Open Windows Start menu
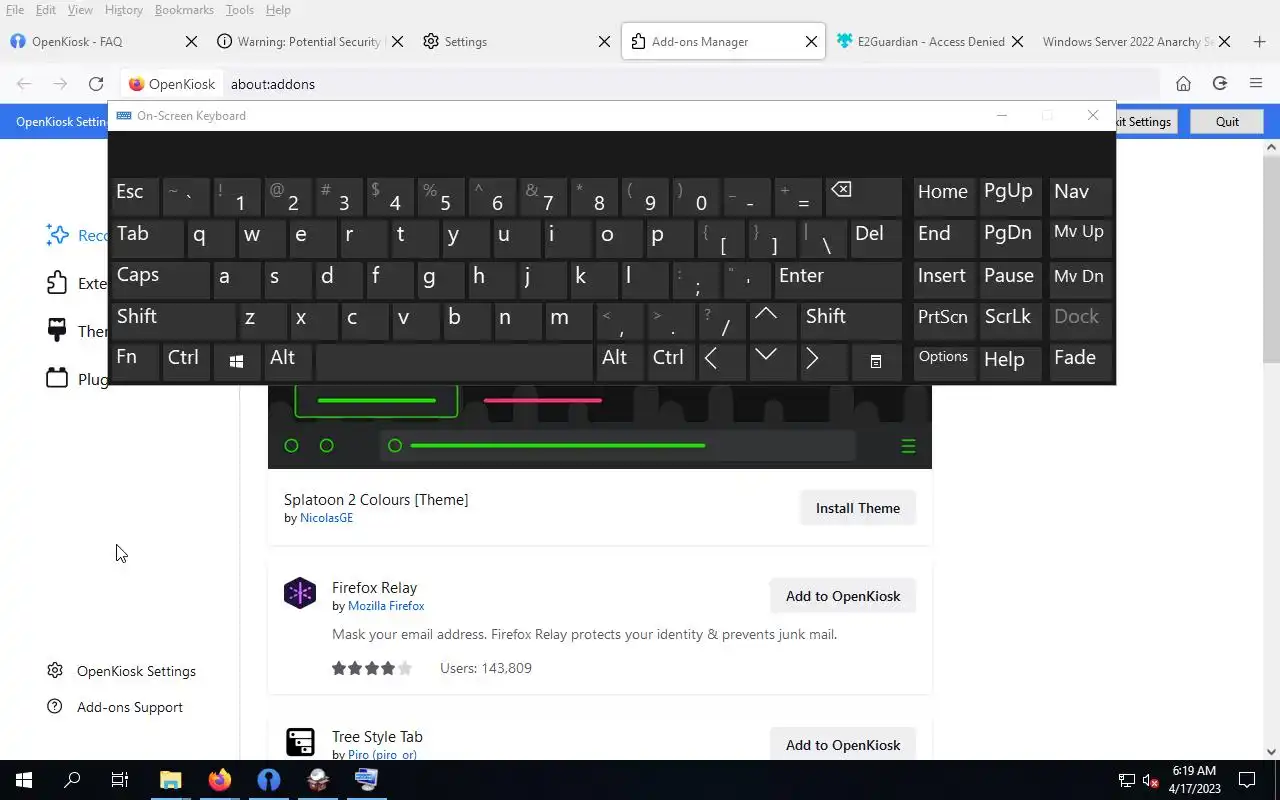Viewport: 1280px width, 800px height. pos(24,780)
